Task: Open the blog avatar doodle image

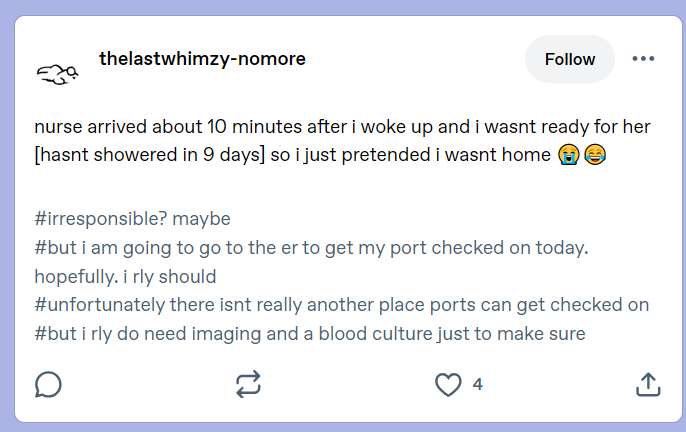Action: pos(57,74)
